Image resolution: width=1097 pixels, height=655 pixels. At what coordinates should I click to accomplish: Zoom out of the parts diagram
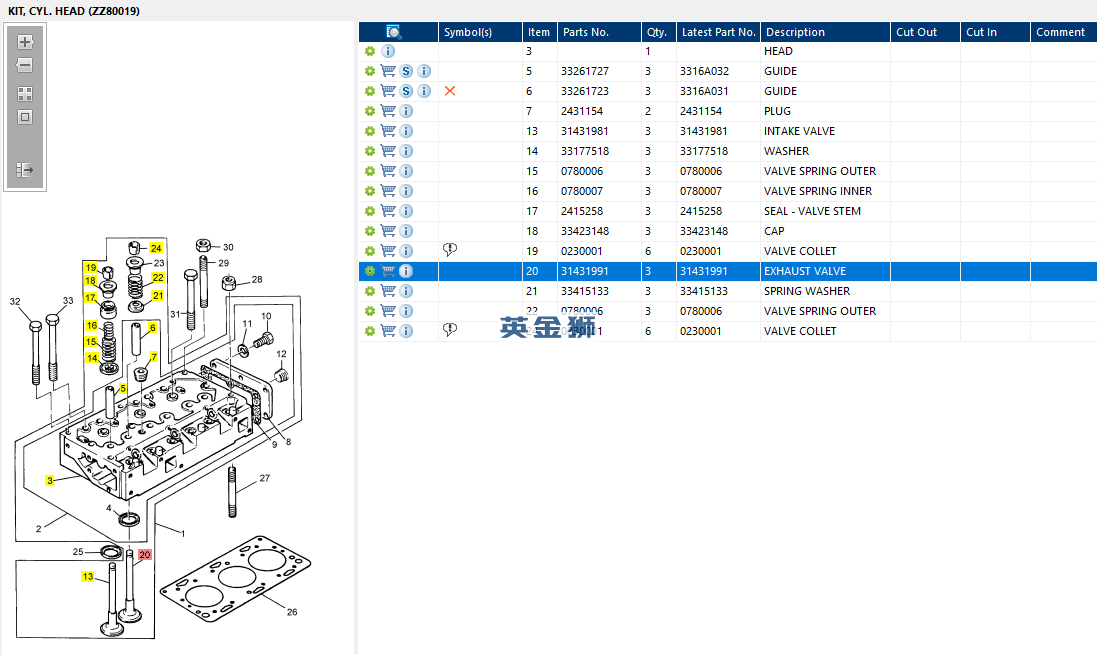[25, 65]
